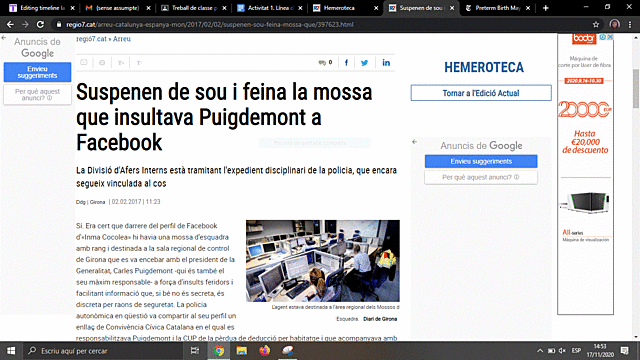Click Per què aquest anunci in left ad
Viewport: 640px width, 360px height.
(x=37, y=94)
